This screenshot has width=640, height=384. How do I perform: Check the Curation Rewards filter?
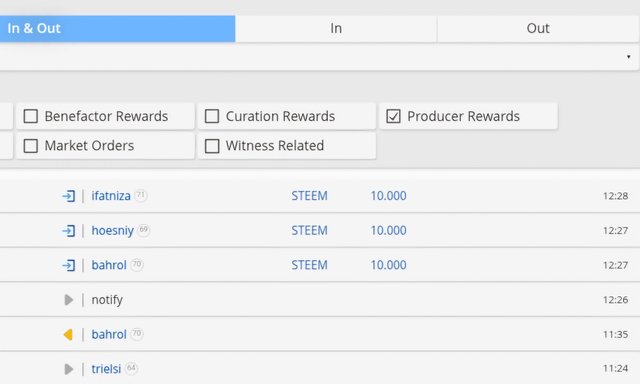(212, 116)
